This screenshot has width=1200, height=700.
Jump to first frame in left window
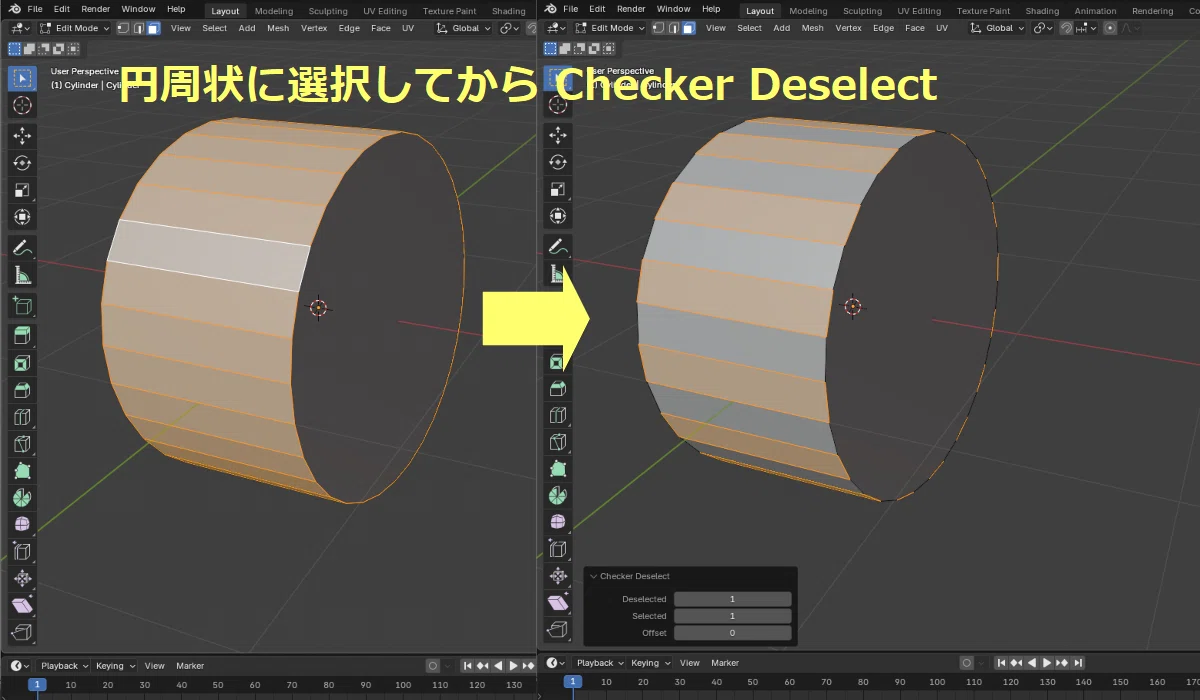pyautogui.click(x=467, y=666)
